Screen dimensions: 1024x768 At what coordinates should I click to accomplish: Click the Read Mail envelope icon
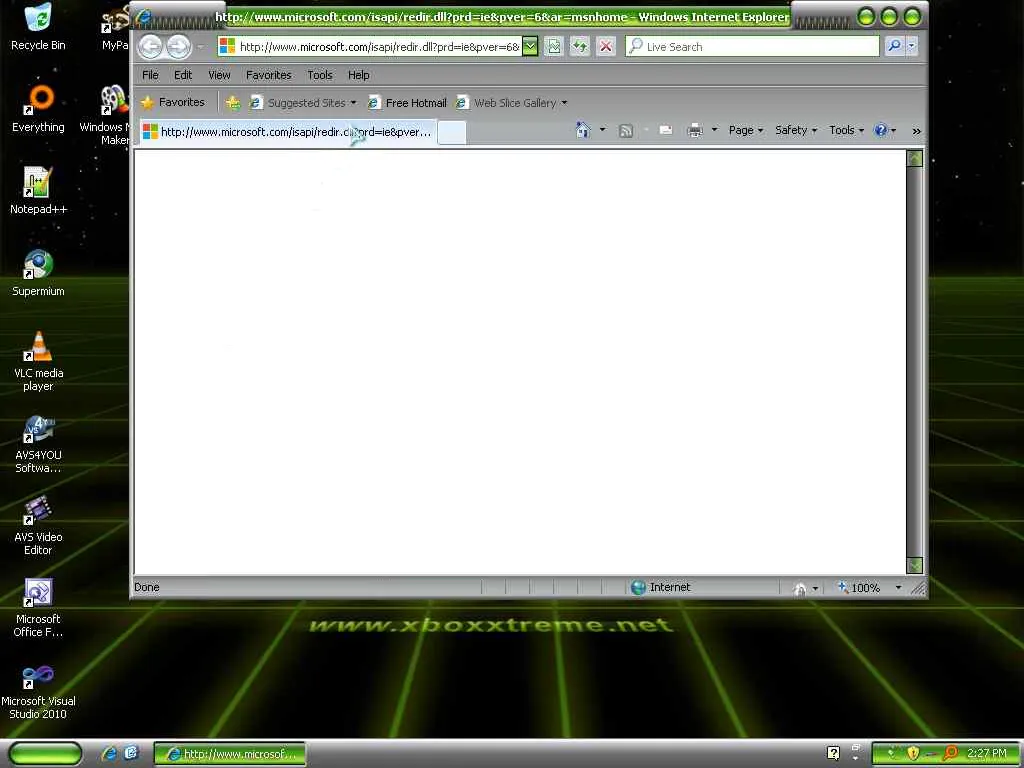(665, 130)
